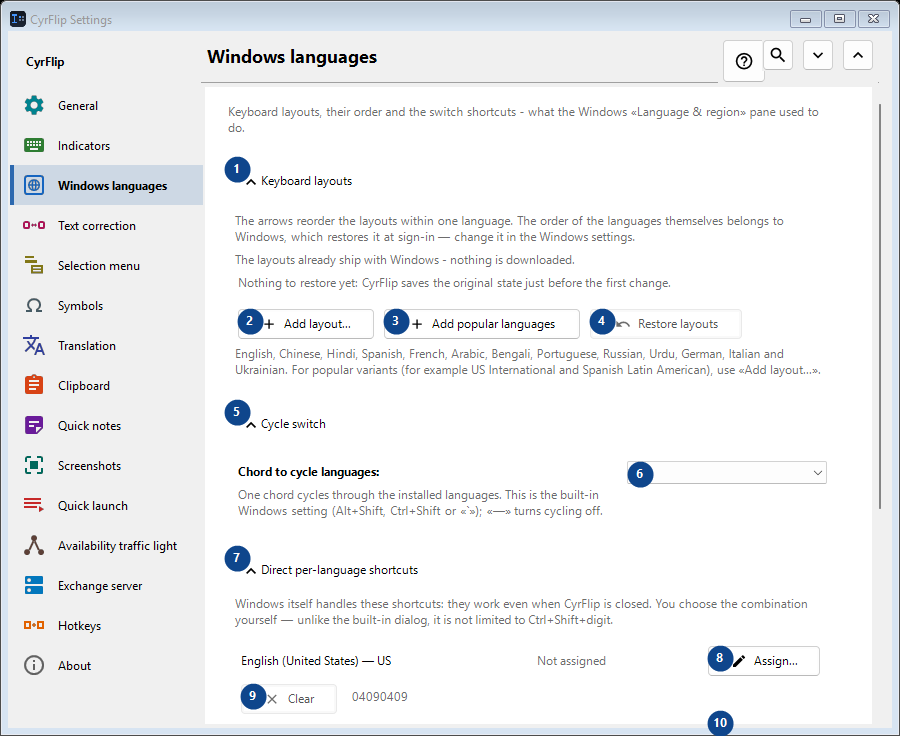Click 'English (United States) — US' row label
Screen dimensions: 900x736
tap(316, 661)
